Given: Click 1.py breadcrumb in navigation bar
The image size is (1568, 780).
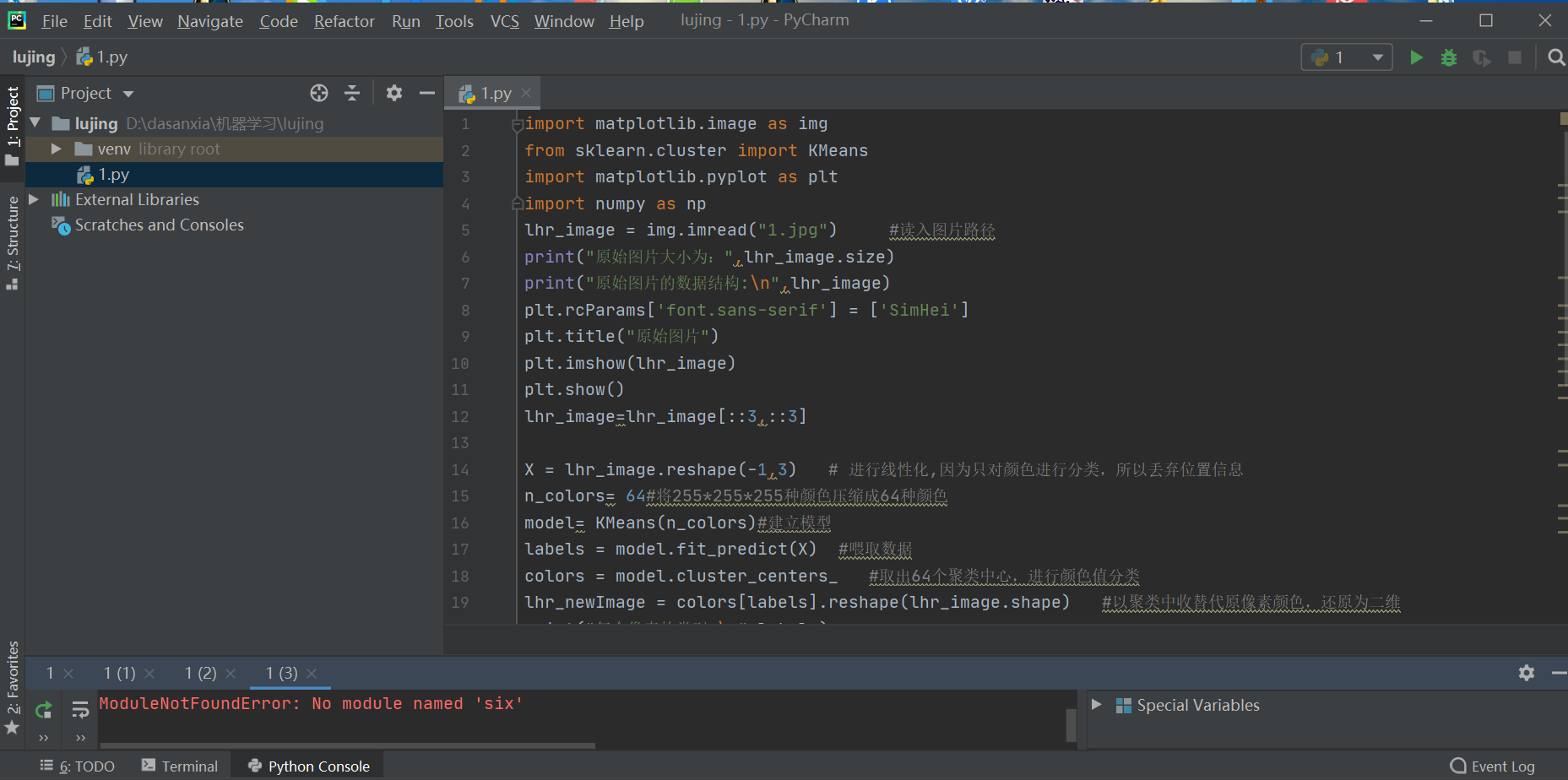Looking at the screenshot, I should coord(102,57).
